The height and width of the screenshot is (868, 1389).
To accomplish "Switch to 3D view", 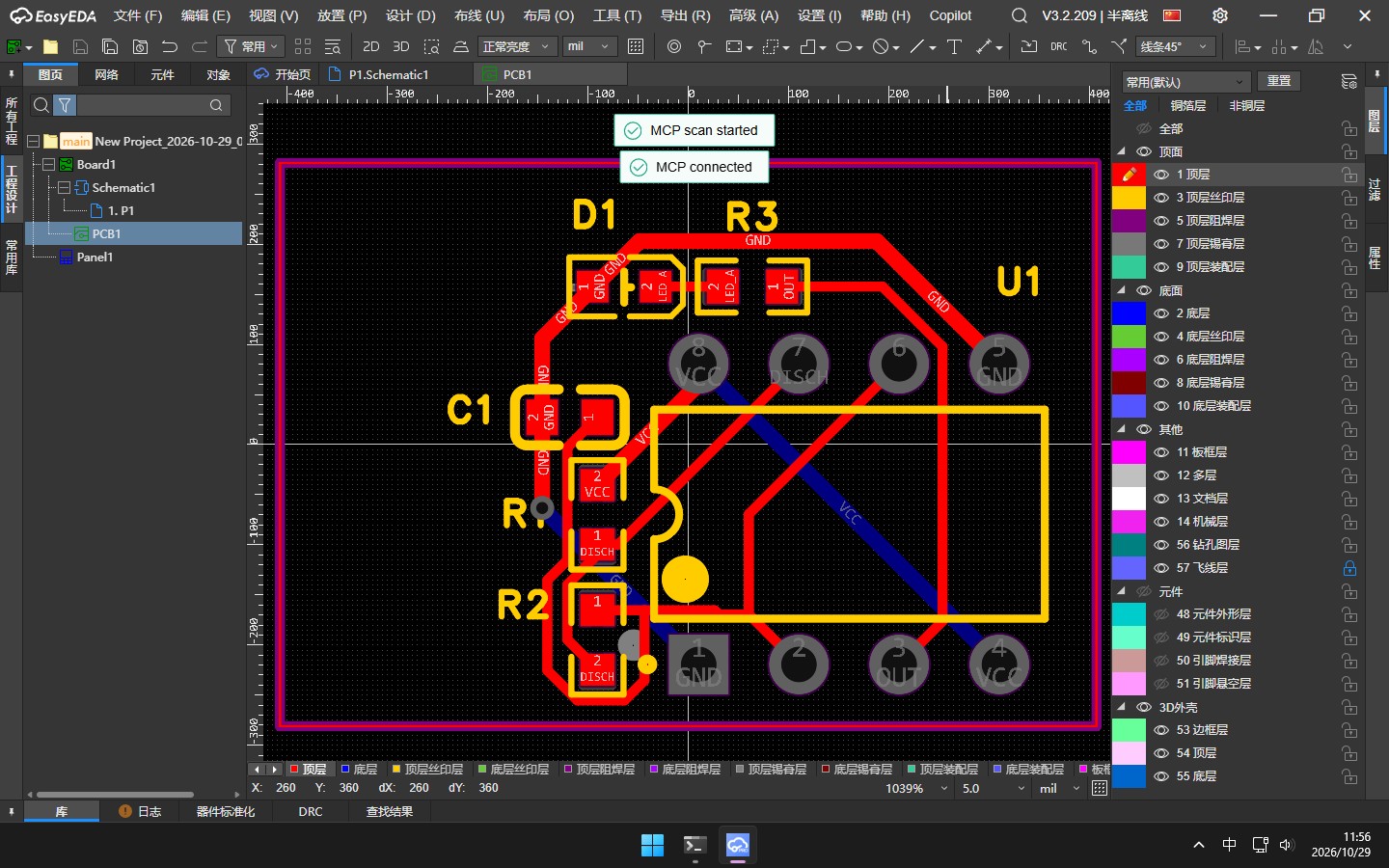I will tap(401, 46).
